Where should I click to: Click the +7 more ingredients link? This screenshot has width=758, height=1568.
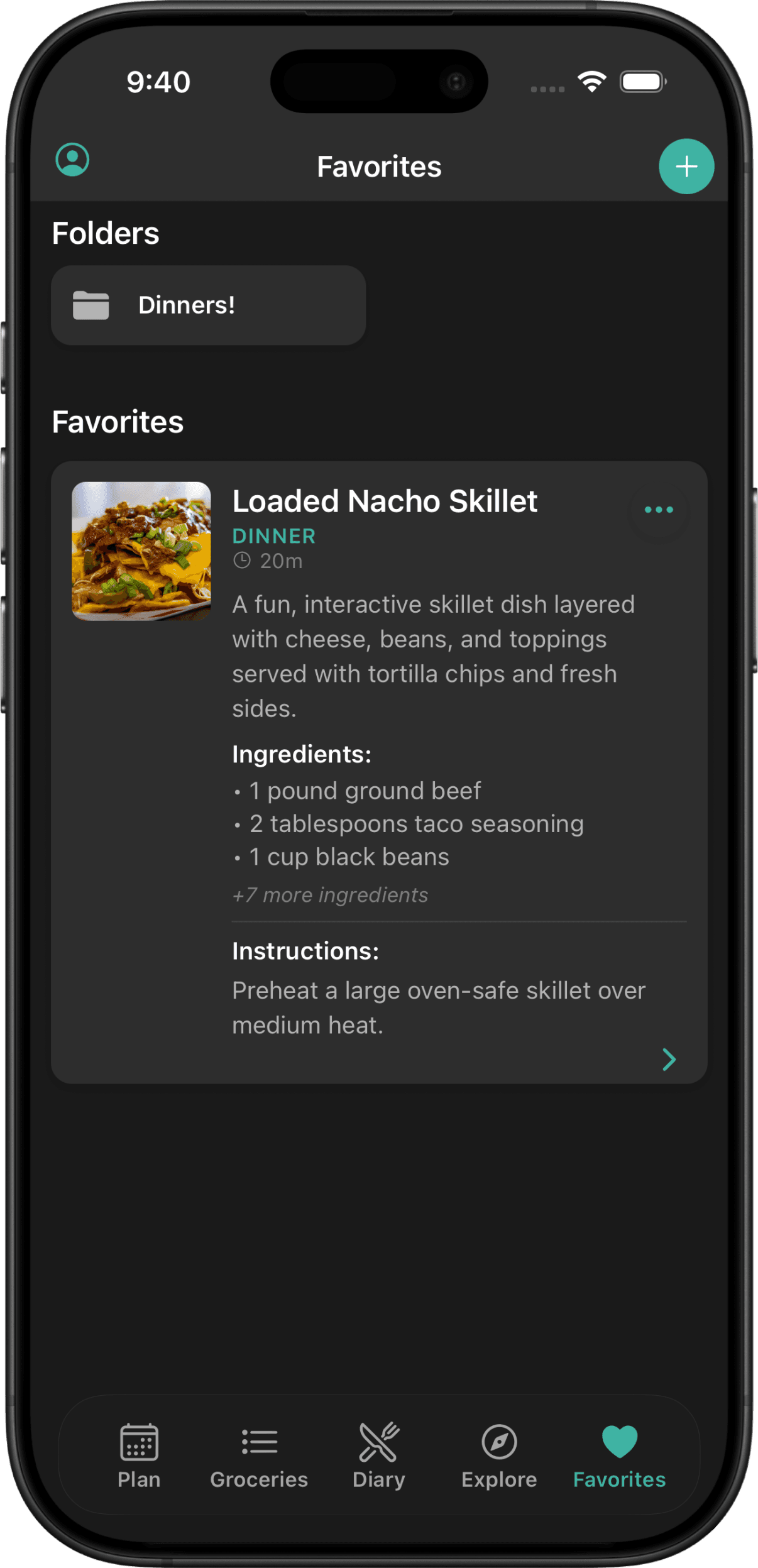[x=329, y=895]
